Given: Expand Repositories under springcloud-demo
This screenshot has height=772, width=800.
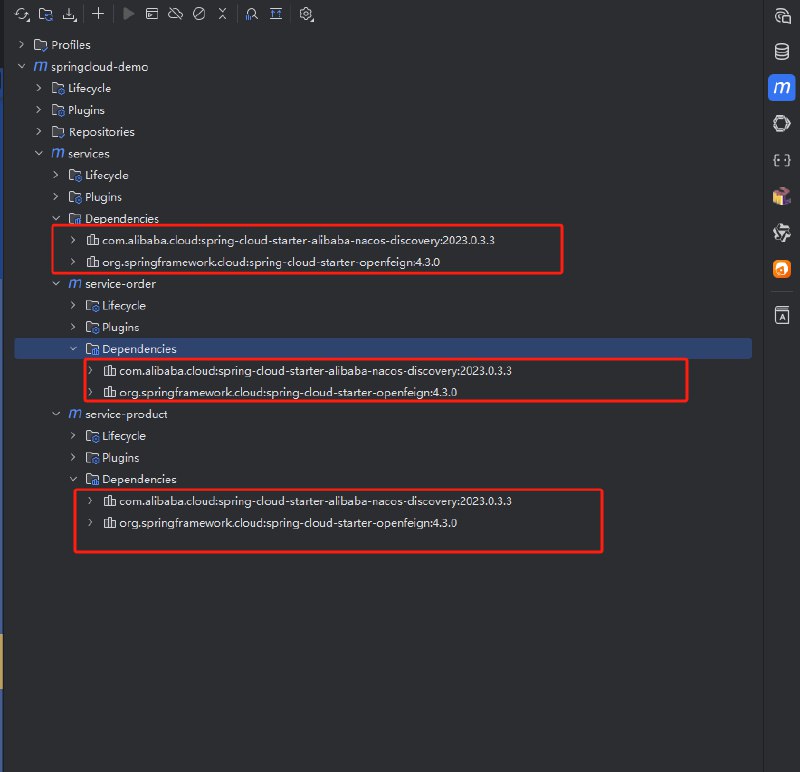Looking at the screenshot, I should pos(40,132).
